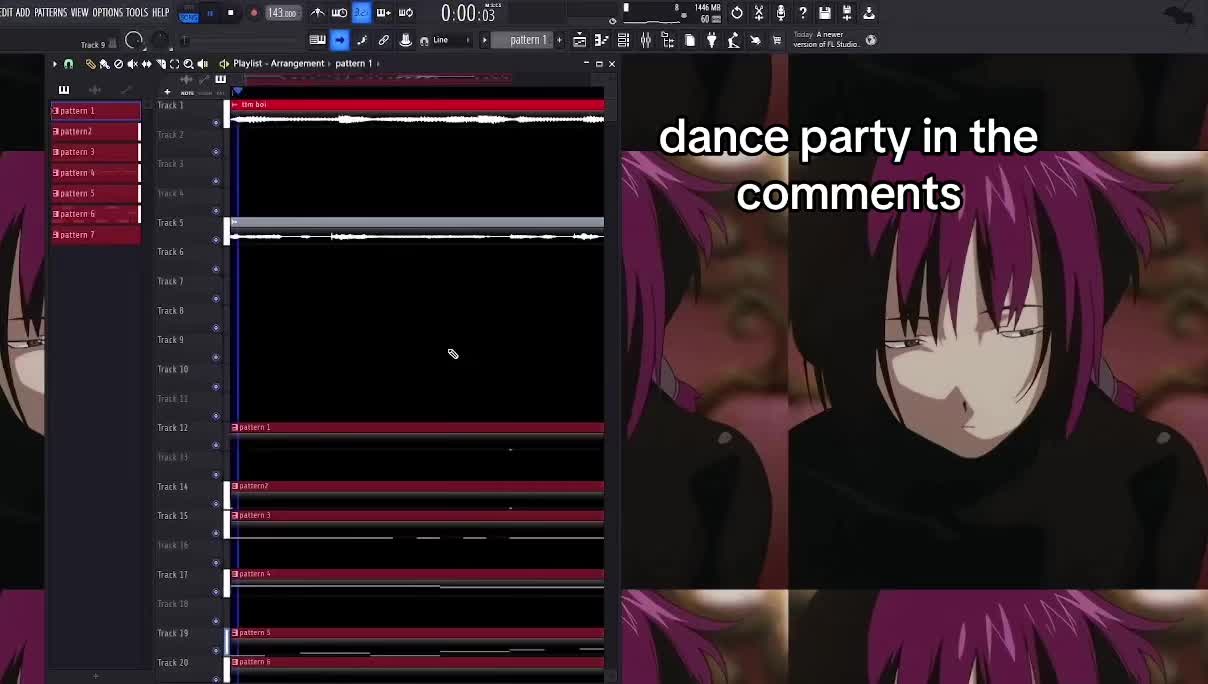Viewport: 1208px width, 684px height.
Task: Open the one-click audio recording microphone icon
Action: point(781,13)
